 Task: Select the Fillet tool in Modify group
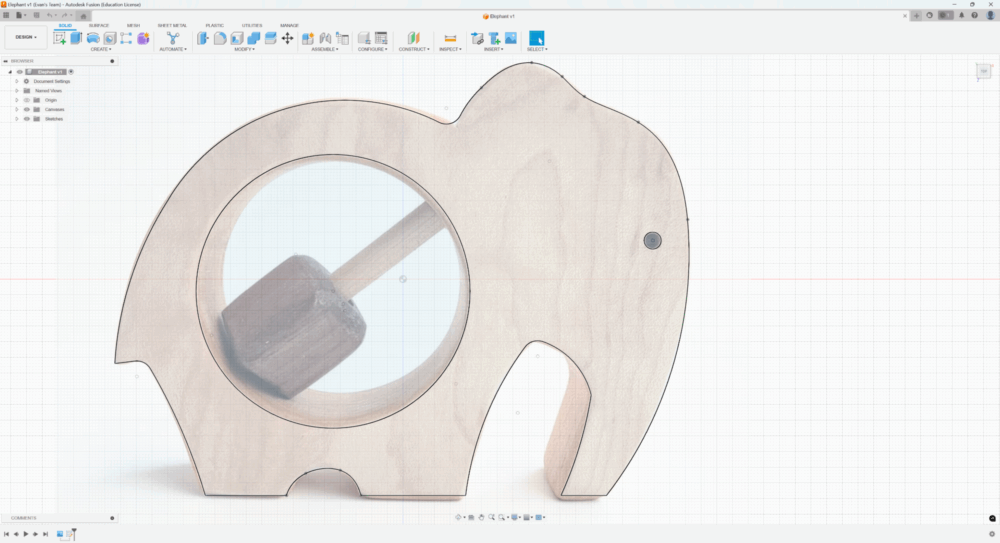(x=220, y=38)
